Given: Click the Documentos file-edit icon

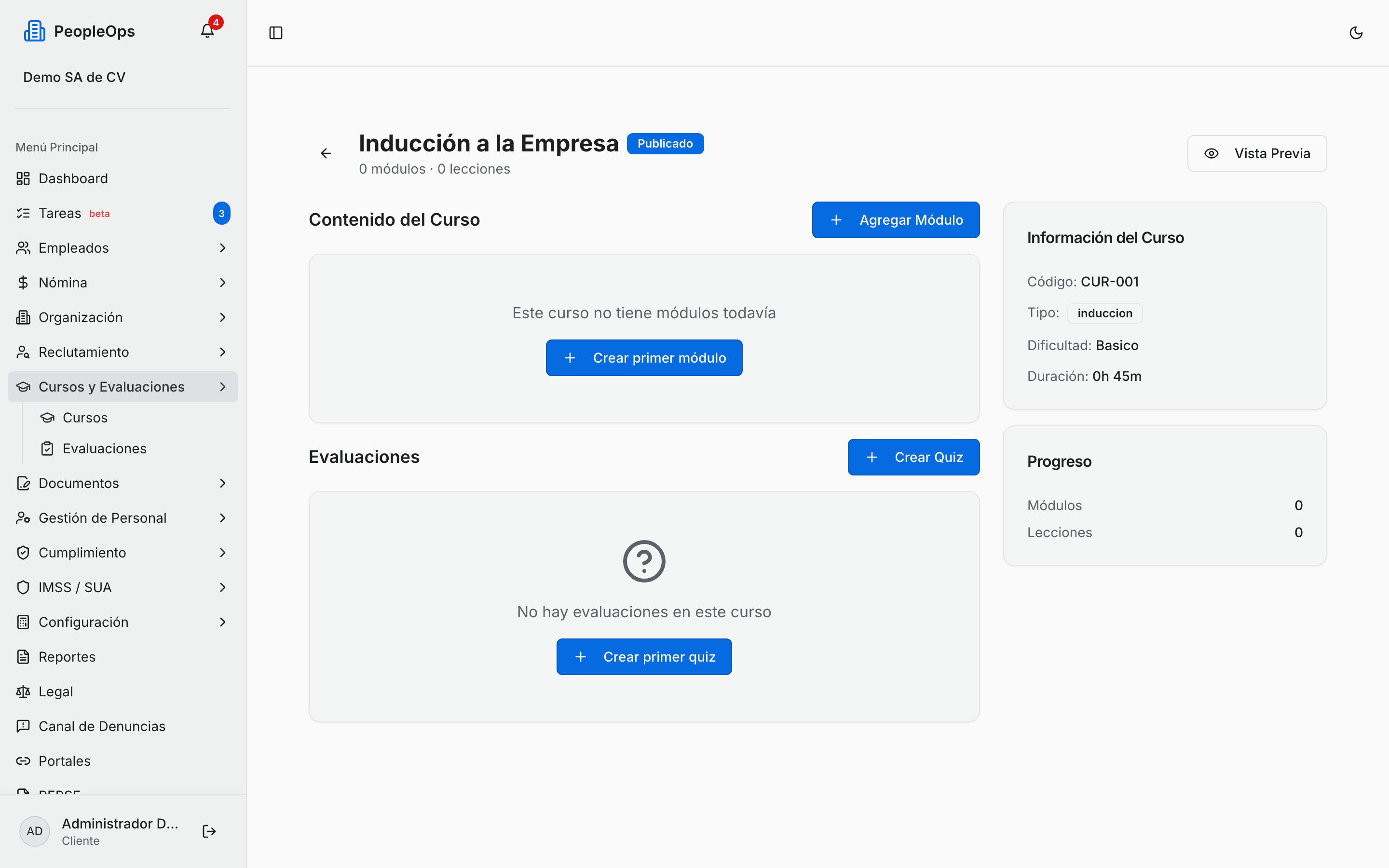Looking at the screenshot, I should pos(23,483).
